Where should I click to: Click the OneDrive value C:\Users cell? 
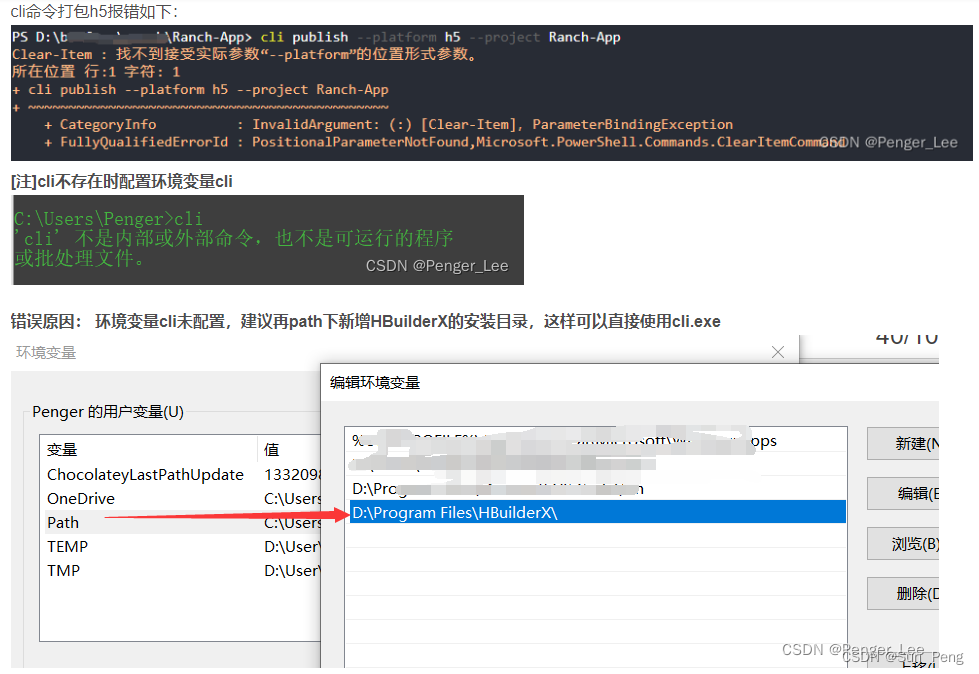pyautogui.click(x=292, y=499)
